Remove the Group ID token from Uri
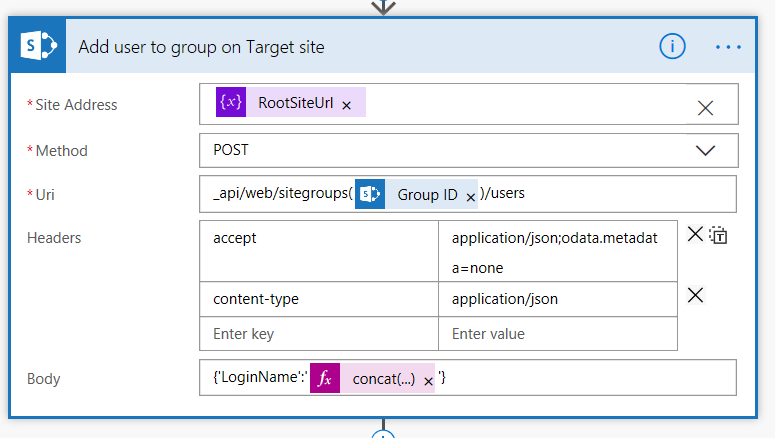775x438 pixels. point(470,197)
